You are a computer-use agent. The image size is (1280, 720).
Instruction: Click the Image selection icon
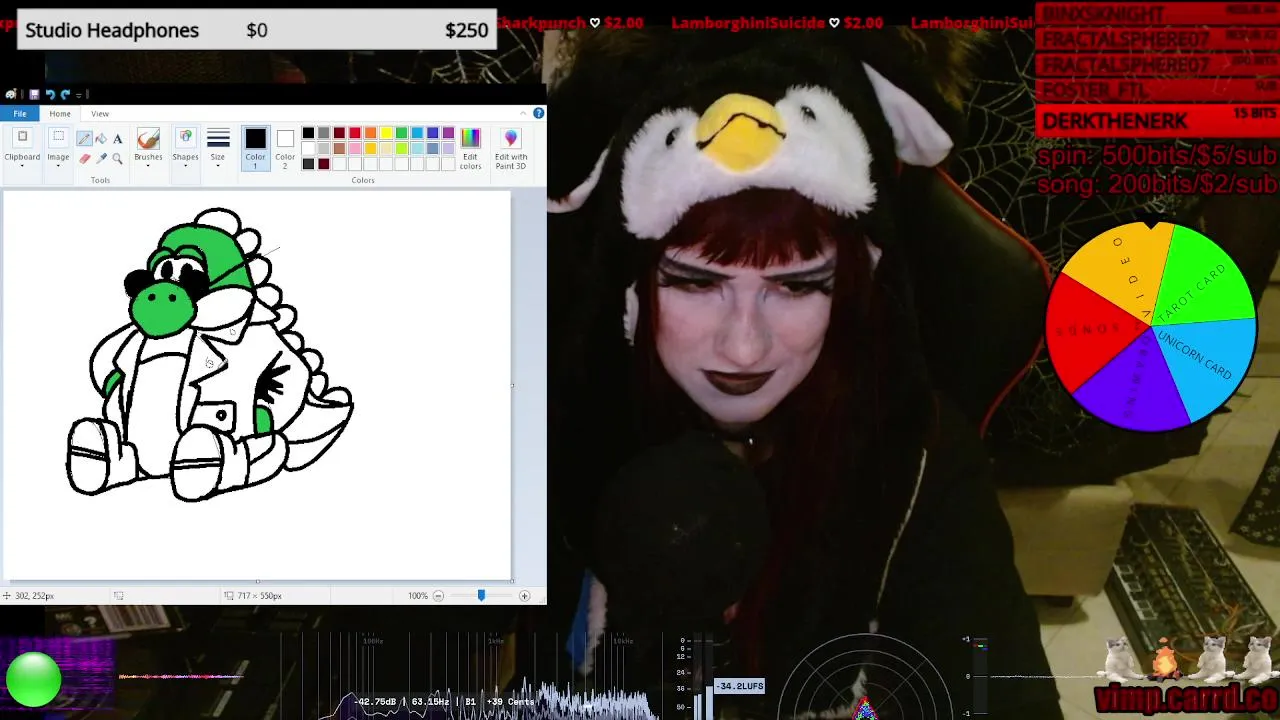tap(58, 139)
